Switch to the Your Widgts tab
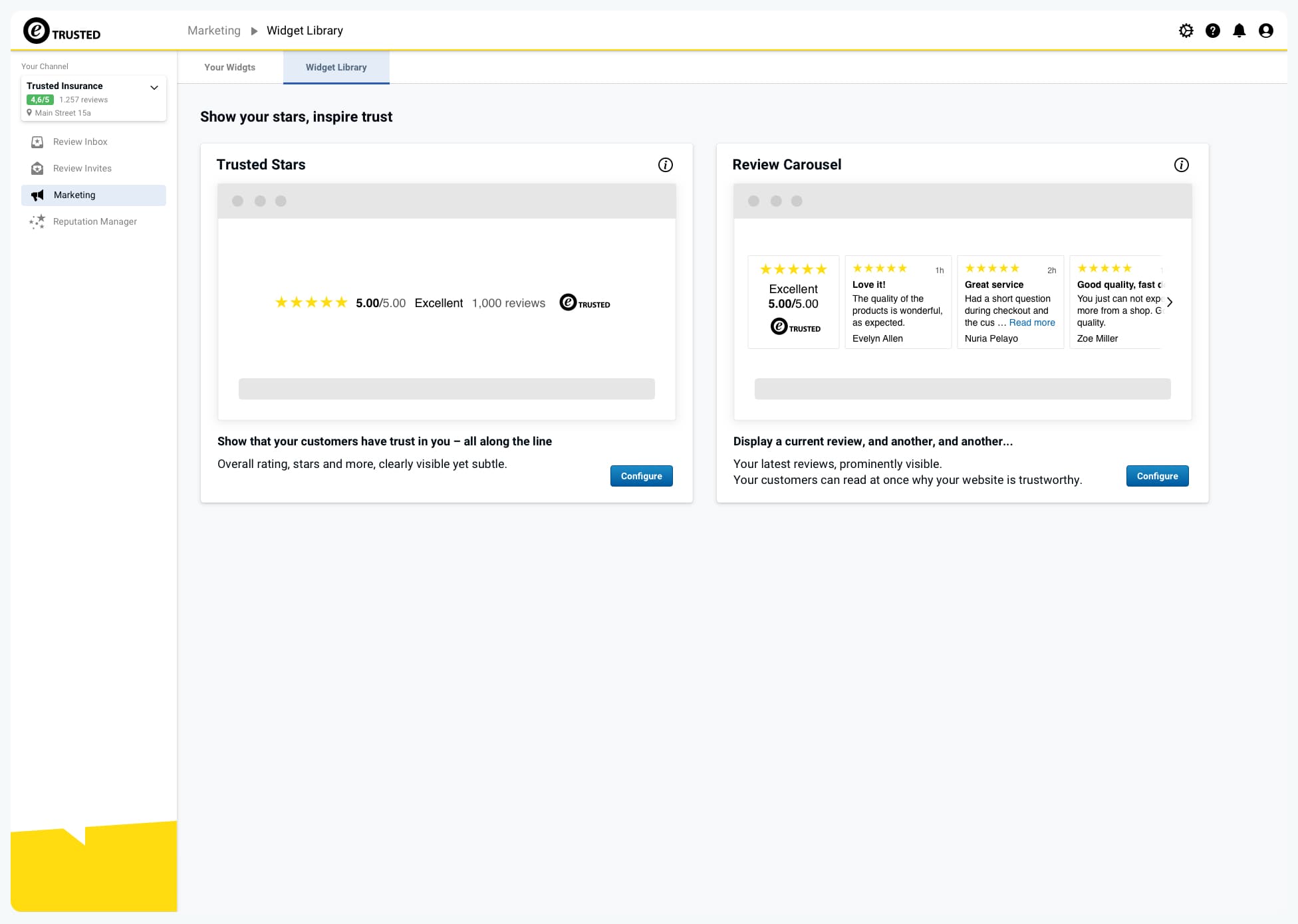Screen dimensions: 1298x924 (229, 67)
